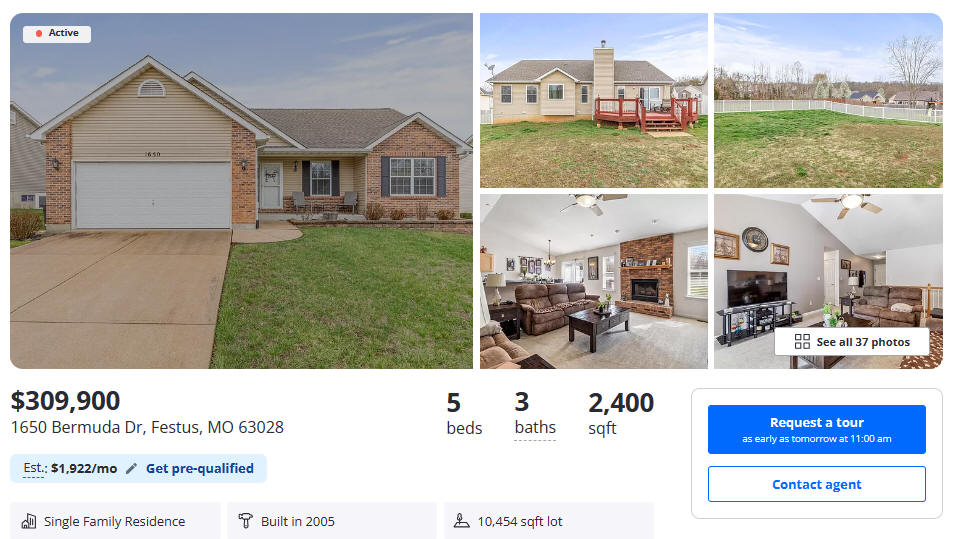
Task: Open the living room fireplace photo
Action: 594,281
